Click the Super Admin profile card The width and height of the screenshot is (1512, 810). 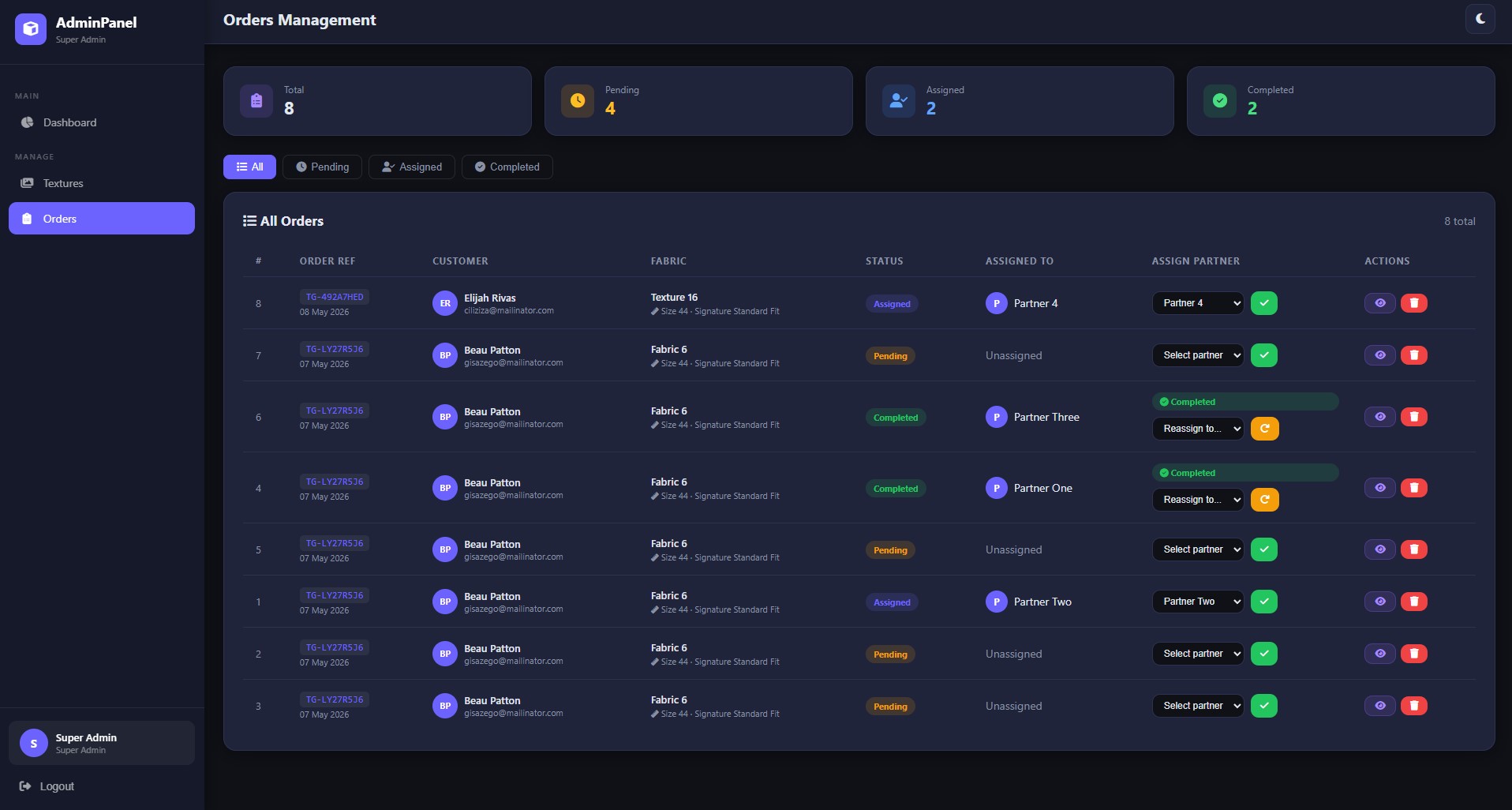[x=102, y=743]
